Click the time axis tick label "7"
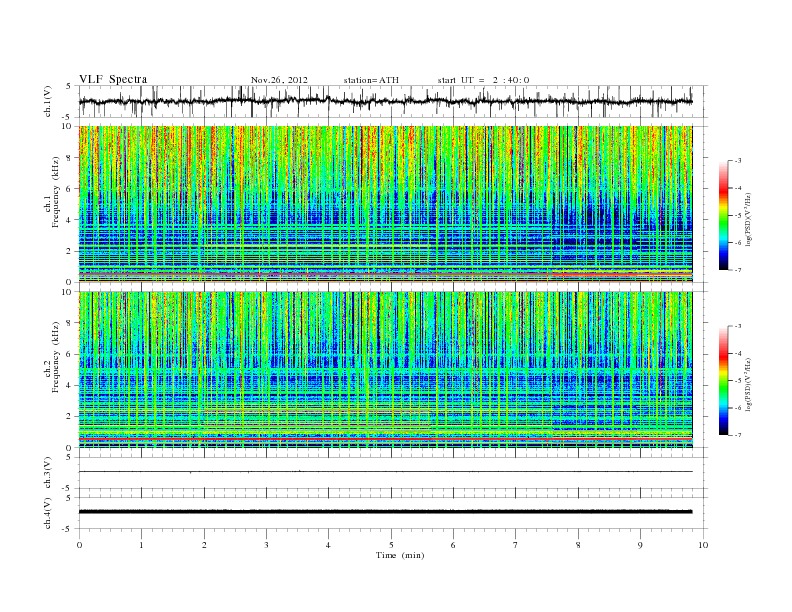The image size is (792, 612). click(x=516, y=545)
